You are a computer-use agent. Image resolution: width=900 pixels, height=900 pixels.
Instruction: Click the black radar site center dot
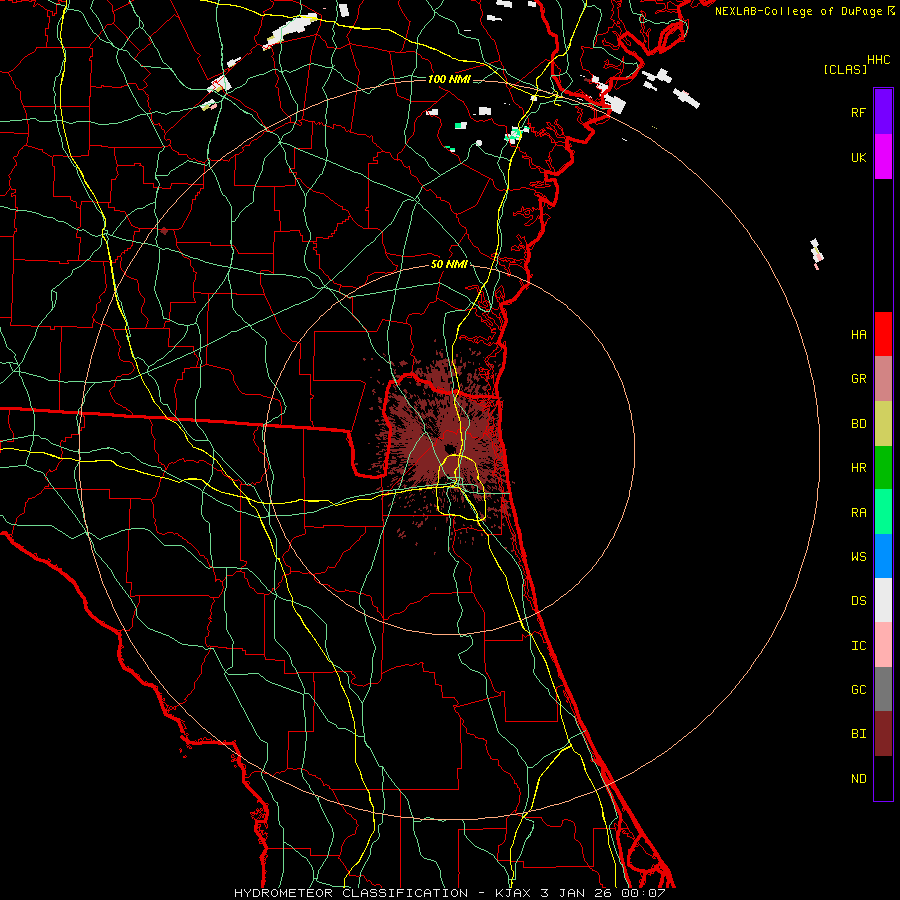(x=450, y=448)
